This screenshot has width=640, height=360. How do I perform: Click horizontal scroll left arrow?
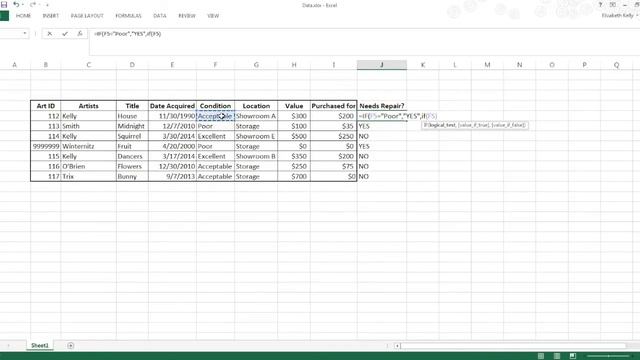pos(397,346)
